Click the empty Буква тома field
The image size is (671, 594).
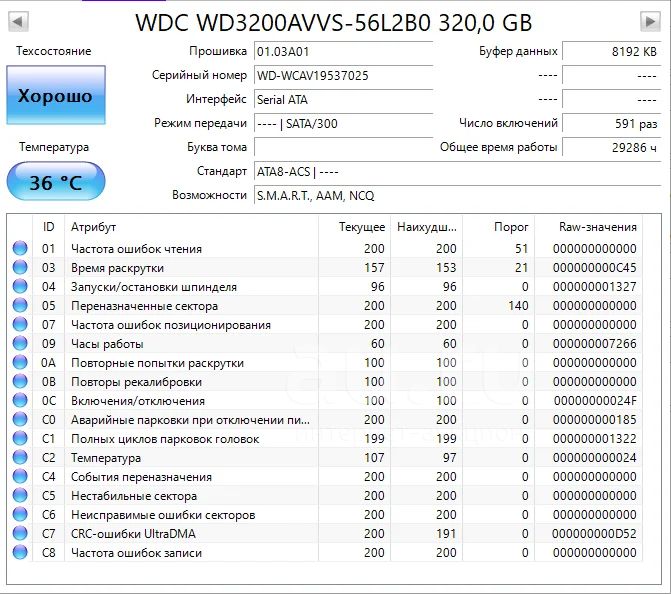click(344, 148)
